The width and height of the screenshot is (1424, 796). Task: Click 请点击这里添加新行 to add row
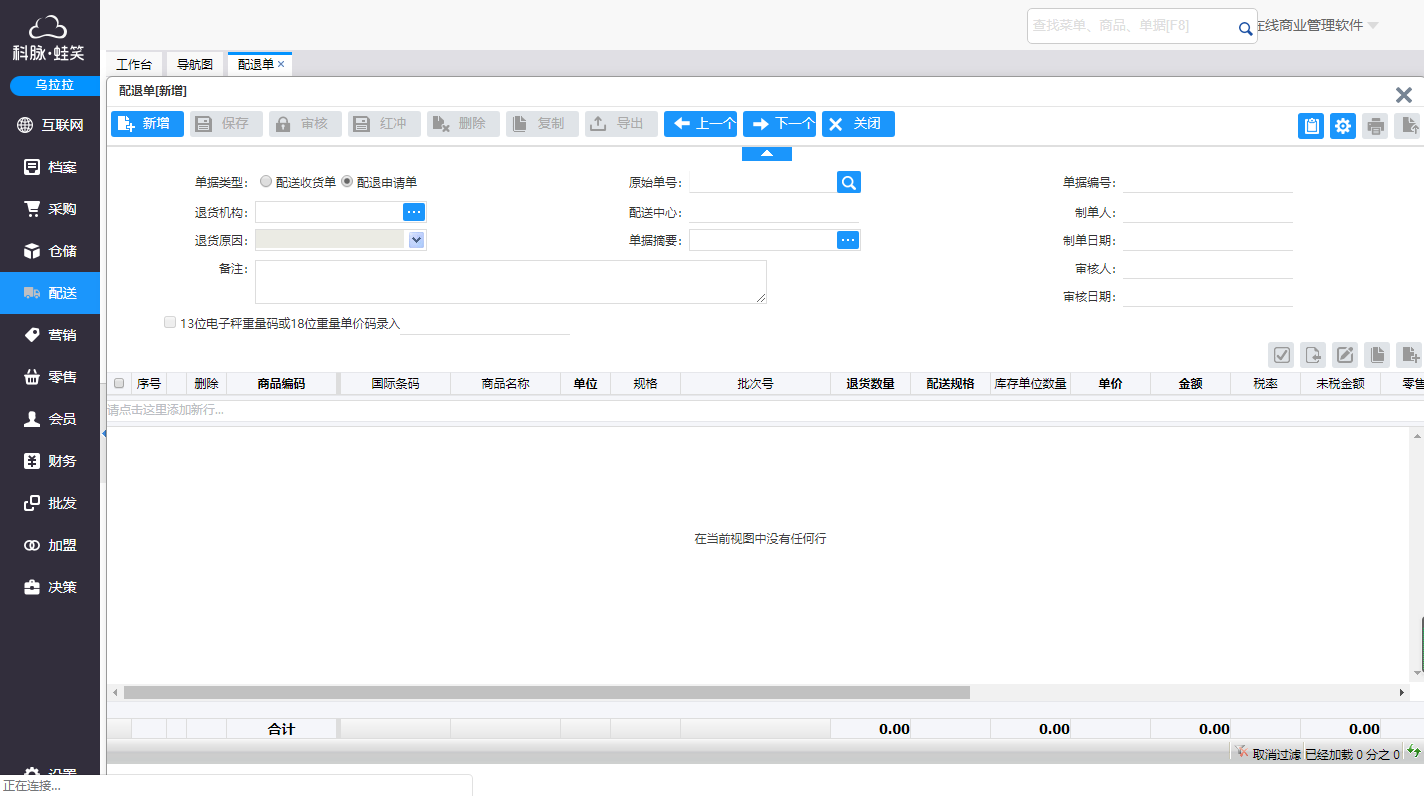click(166, 410)
